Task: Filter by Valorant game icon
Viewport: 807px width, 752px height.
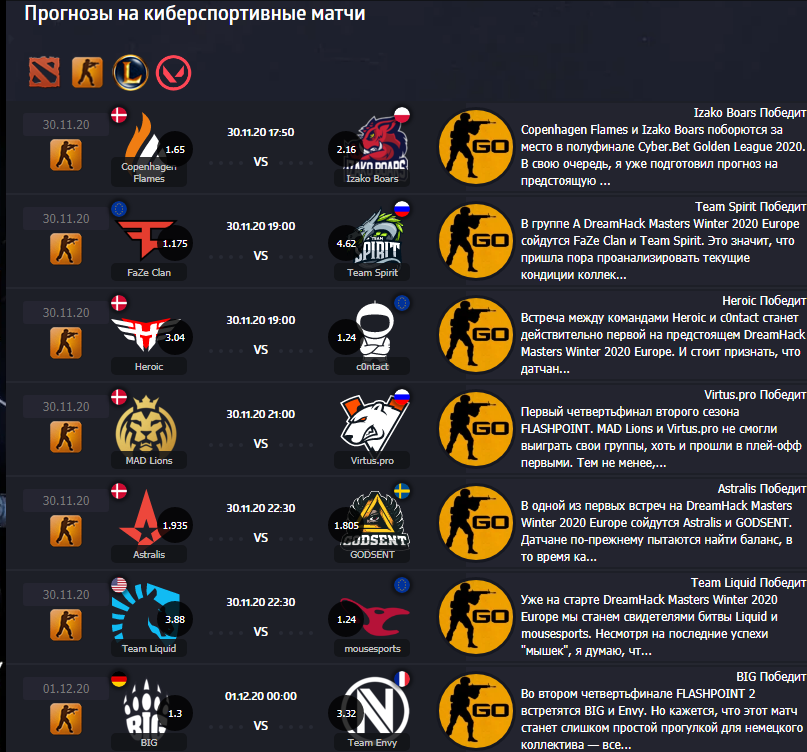Action: point(173,73)
